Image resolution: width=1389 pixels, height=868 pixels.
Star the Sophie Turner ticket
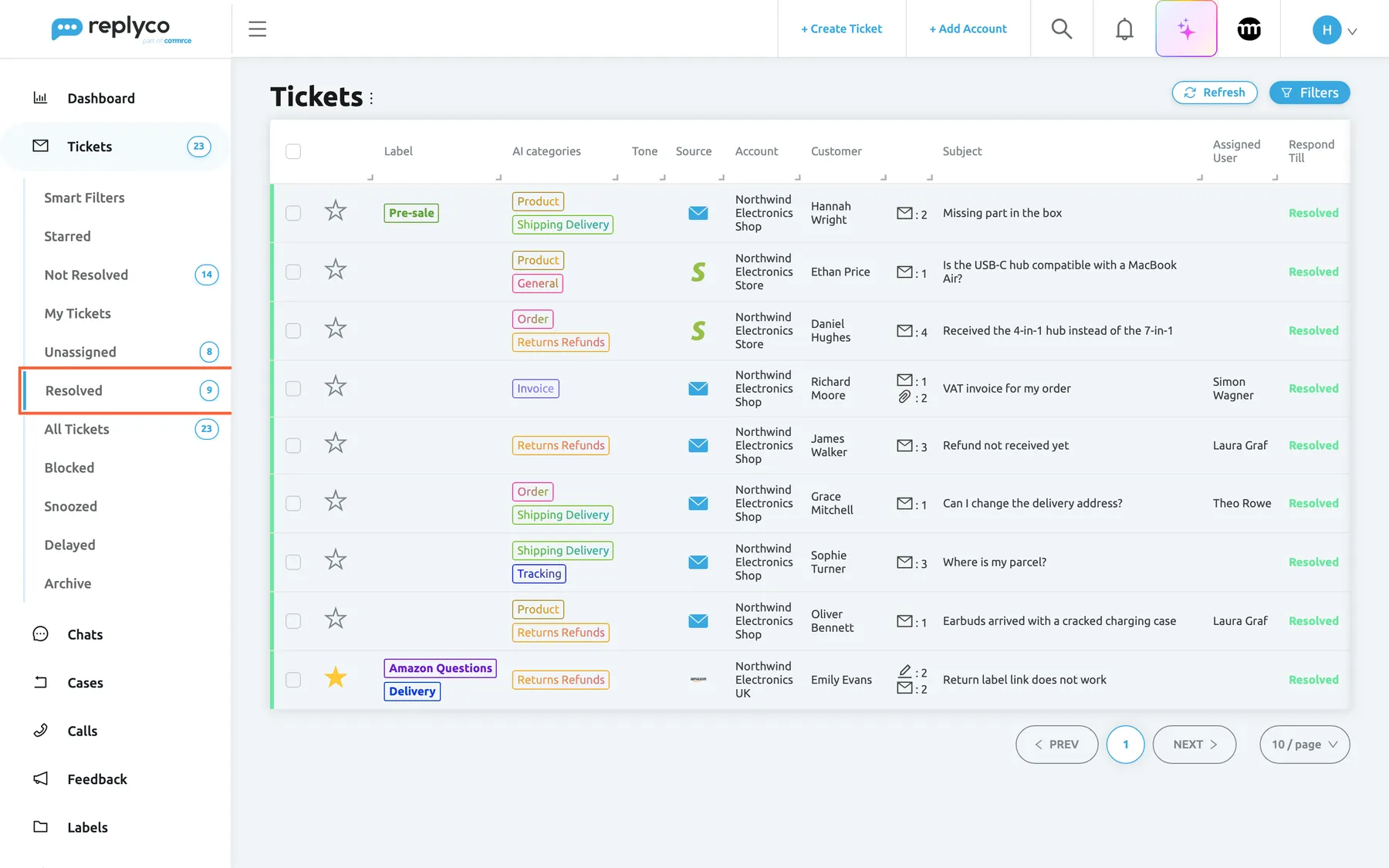coord(336,560)
